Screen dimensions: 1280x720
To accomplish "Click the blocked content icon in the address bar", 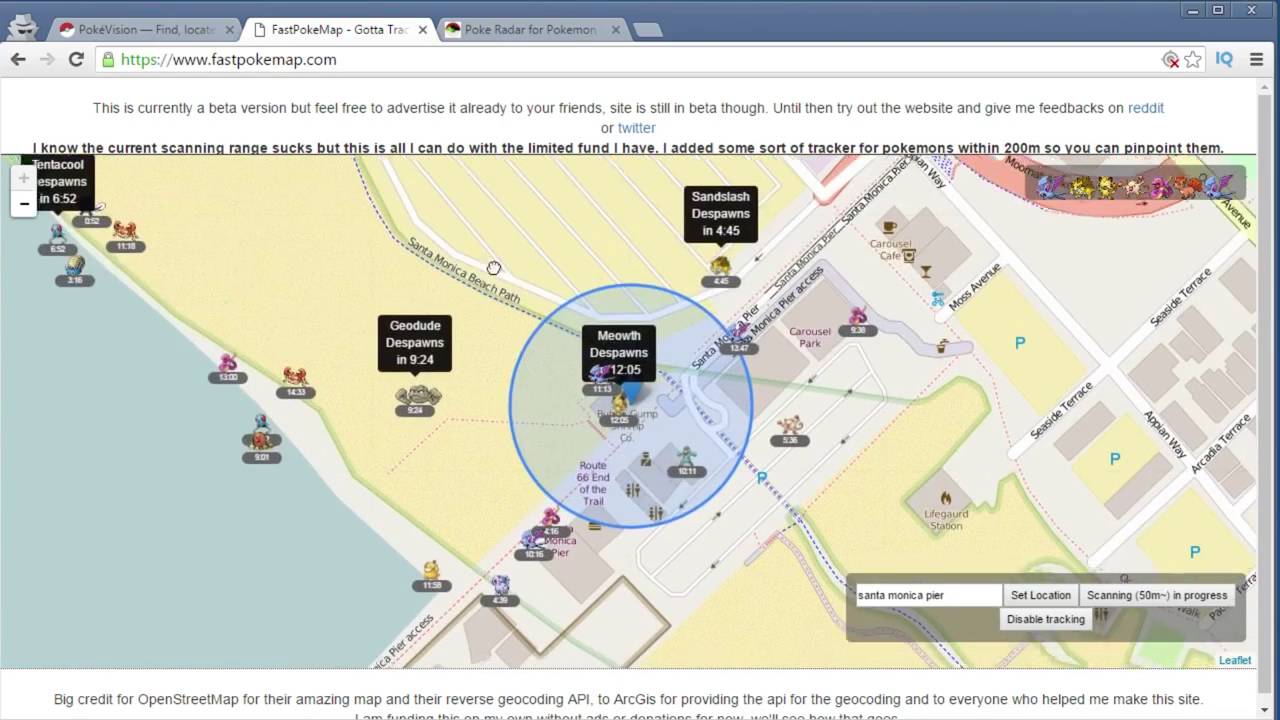I will [1170, 60].
